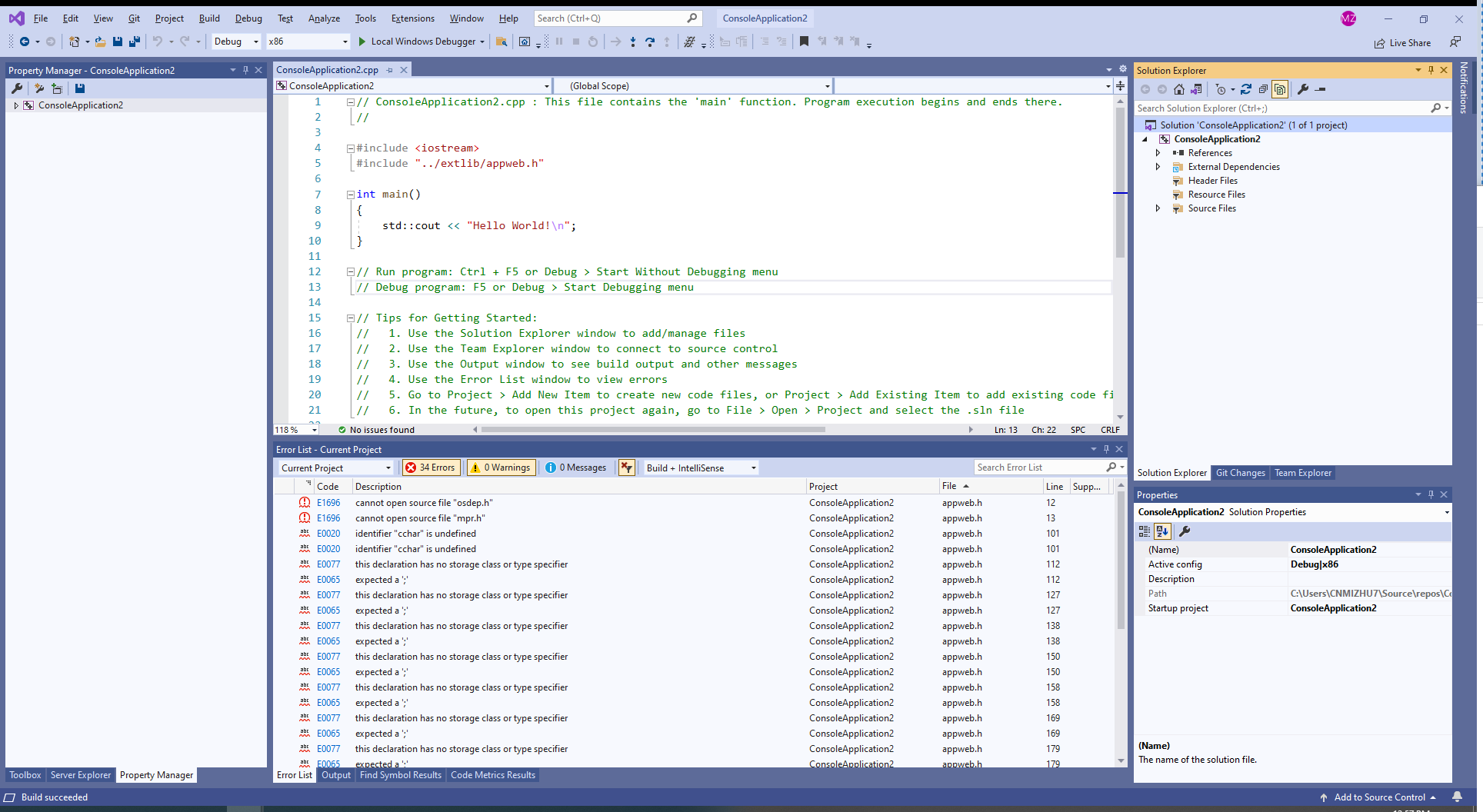
Task: Switch to the Team Explorer tab
Action: 1303,473
